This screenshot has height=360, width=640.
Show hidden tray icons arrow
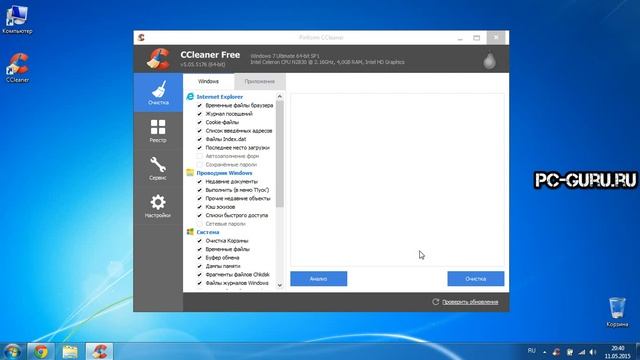(x=544, y=351)
